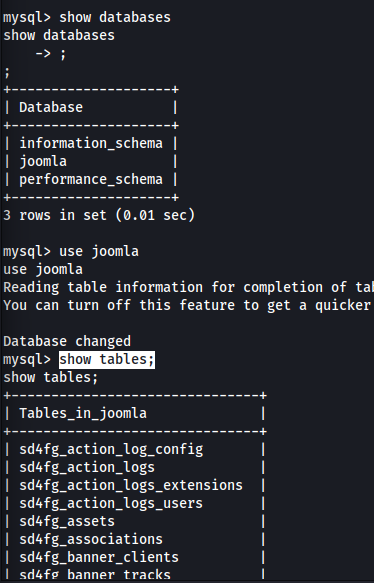
Task: Click the 'mysql> use joomla' command line
Action: [71, 251]
